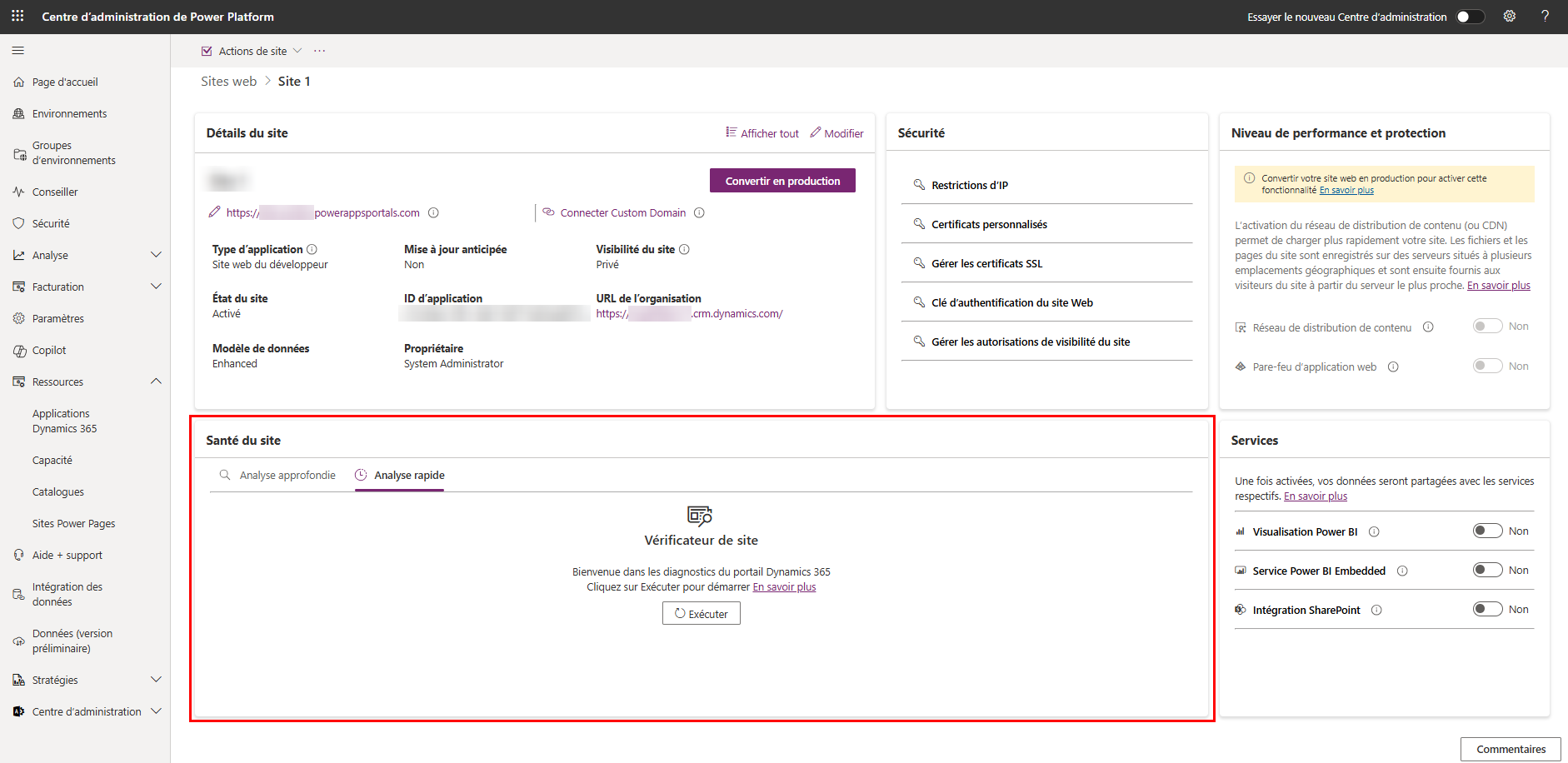Viewport: 1568px width, 763px height.
Task: Click more options ellipsis in command bar
Action: point(319,51)
